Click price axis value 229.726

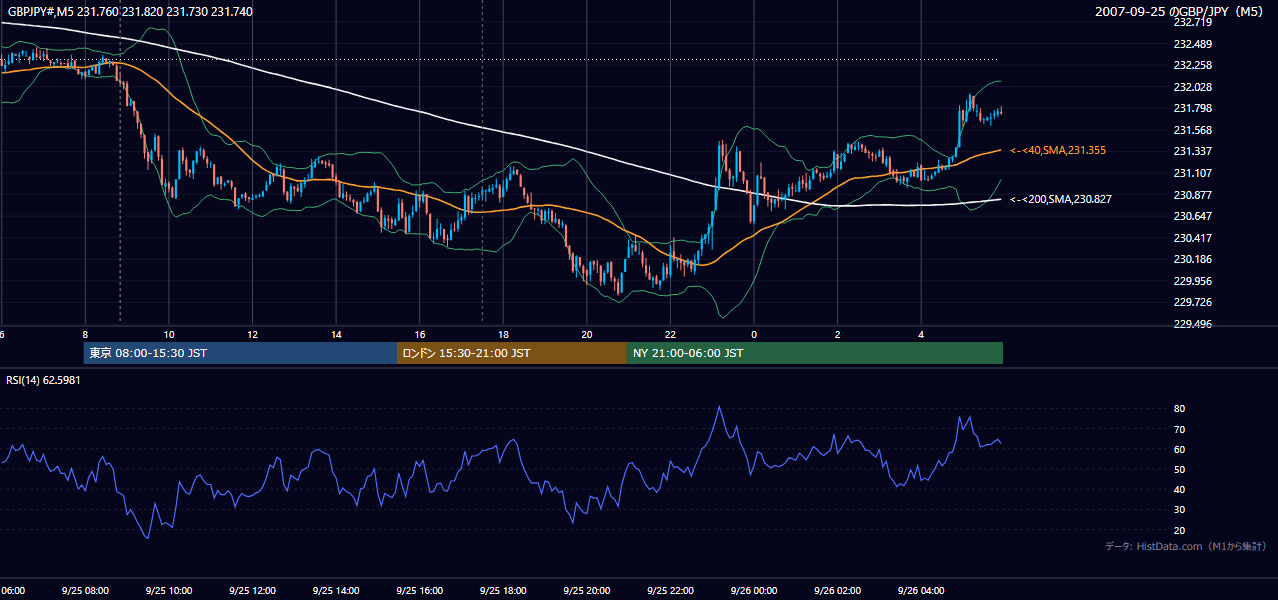coord(1192,302)
